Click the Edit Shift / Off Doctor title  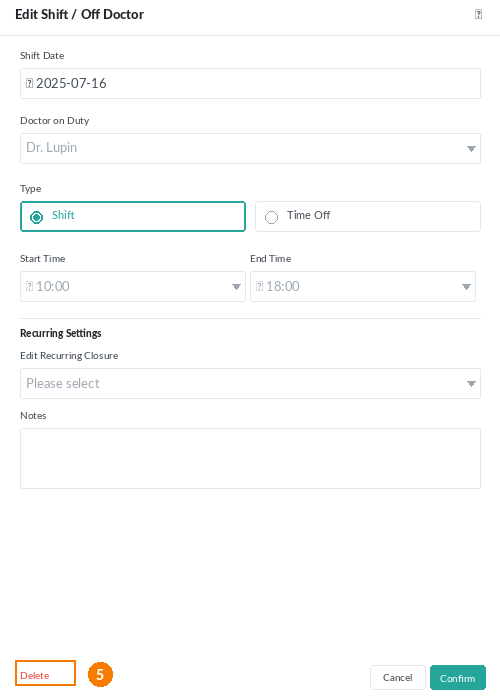[79, 14]
